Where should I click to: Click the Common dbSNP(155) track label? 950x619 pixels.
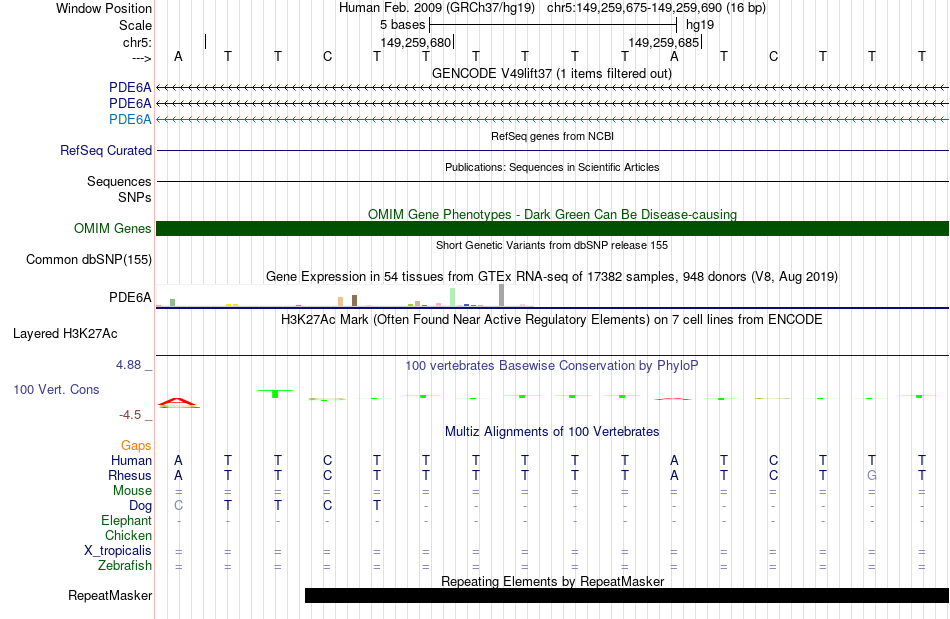89,260
